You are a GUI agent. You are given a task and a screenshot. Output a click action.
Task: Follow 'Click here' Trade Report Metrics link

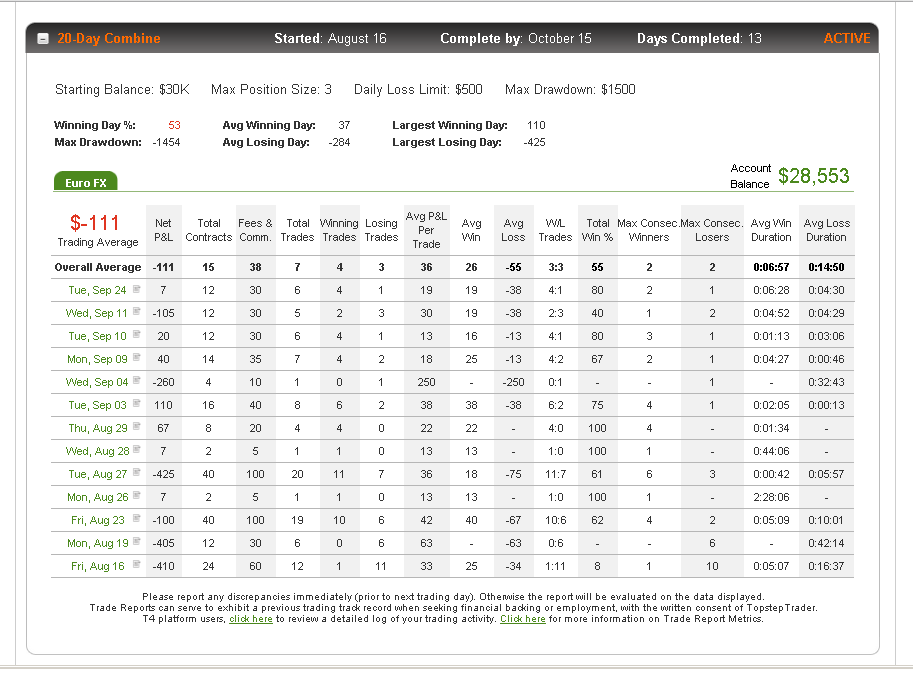pos(523,619)
